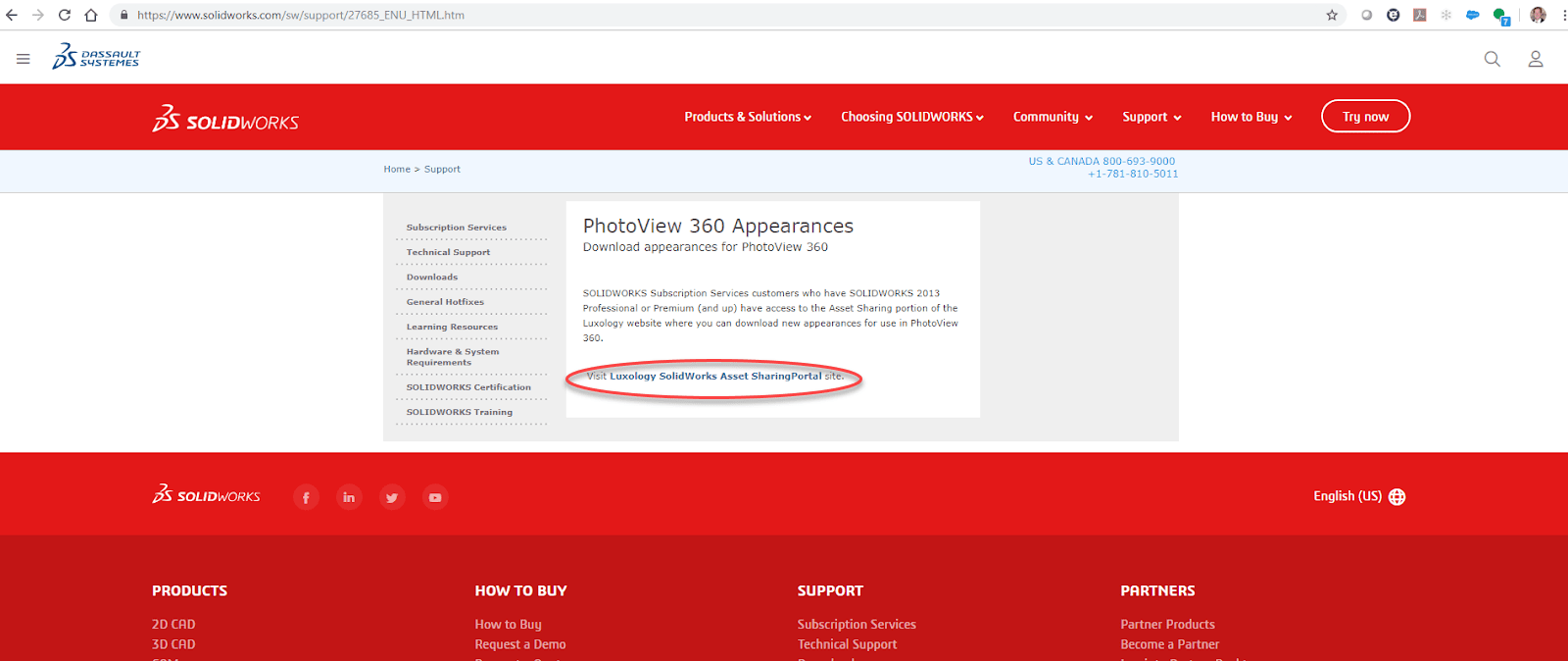Open Become a Partner footer link
Viewport: 1568px width, 661px height.
pyautogui.click(x=1170, y=644)
